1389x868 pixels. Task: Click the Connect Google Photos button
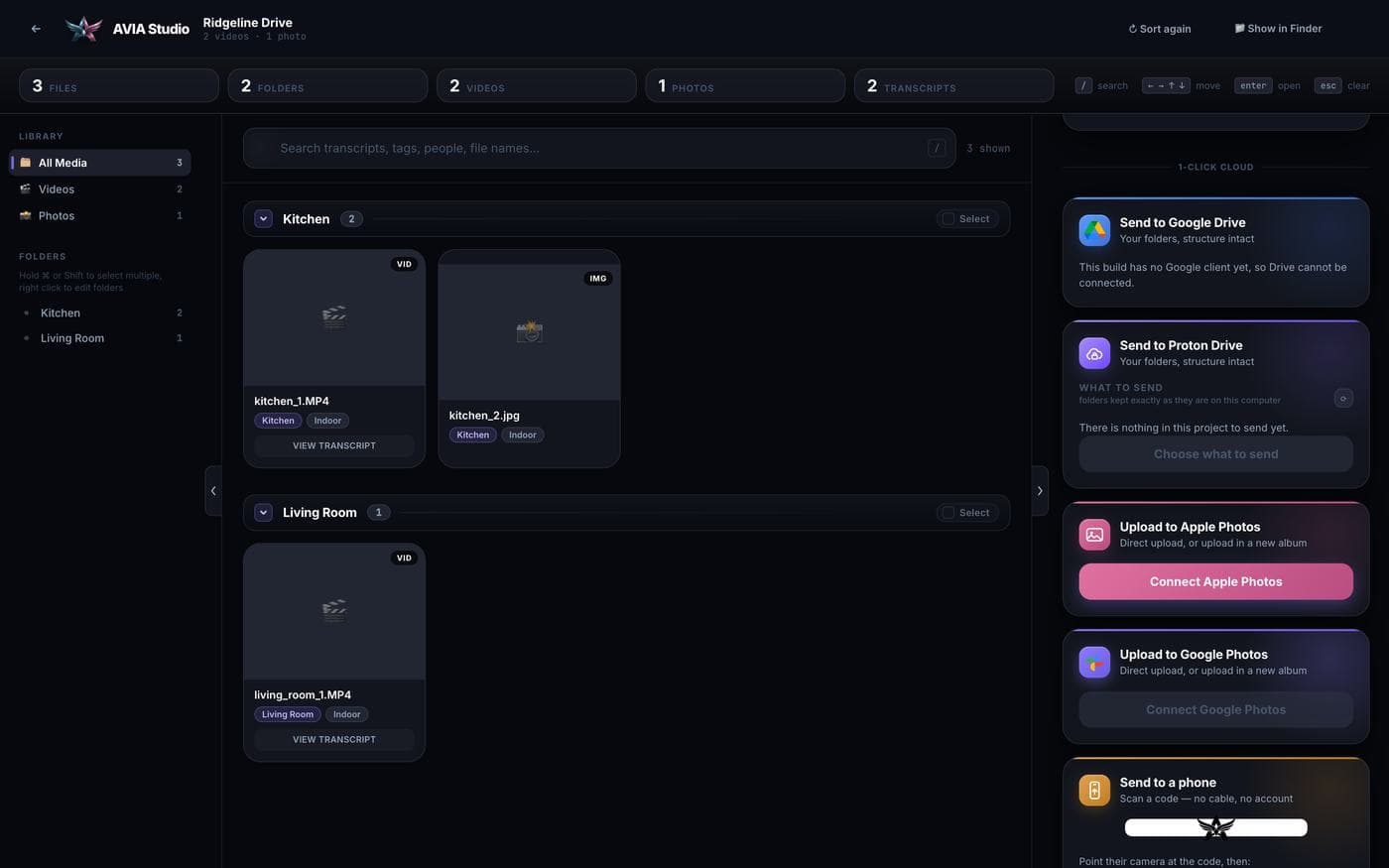click(1215, 709)
